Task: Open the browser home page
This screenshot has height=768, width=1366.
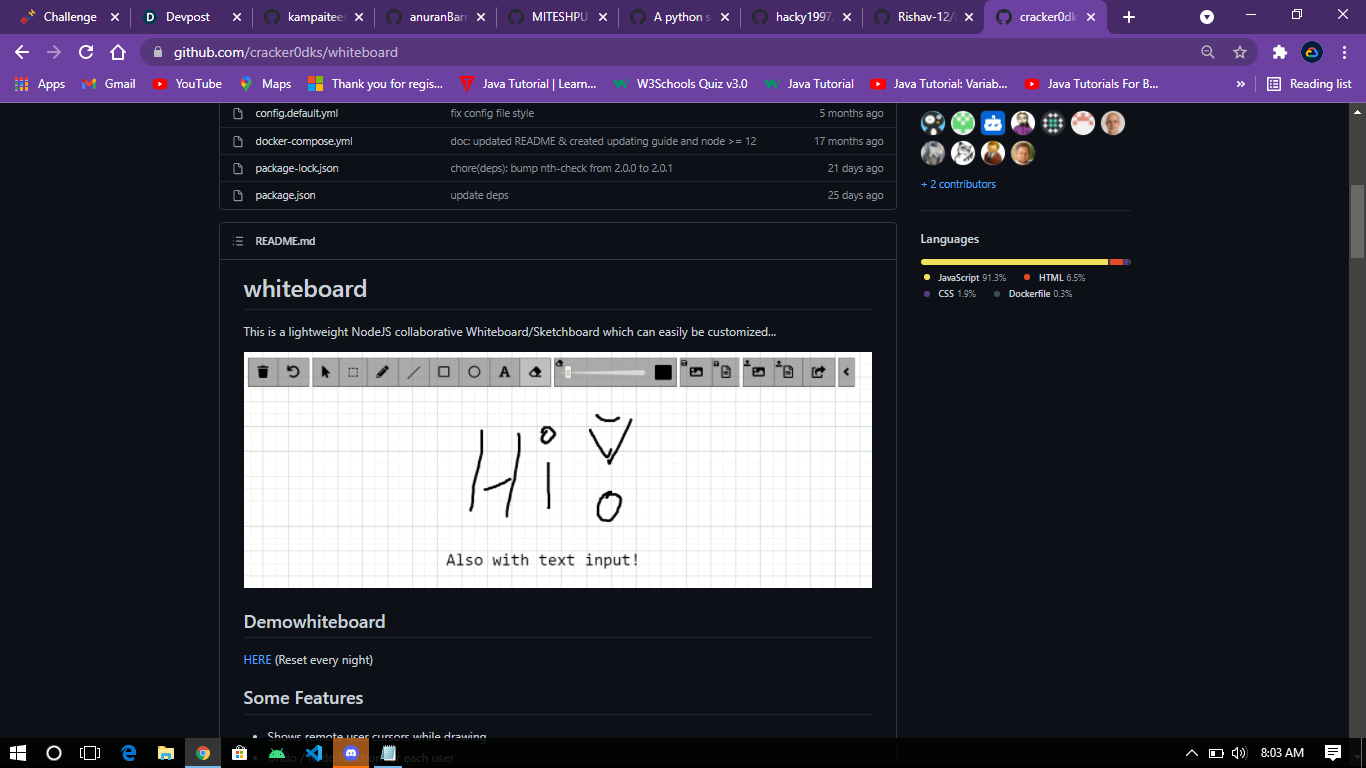Action: [118, 52]
